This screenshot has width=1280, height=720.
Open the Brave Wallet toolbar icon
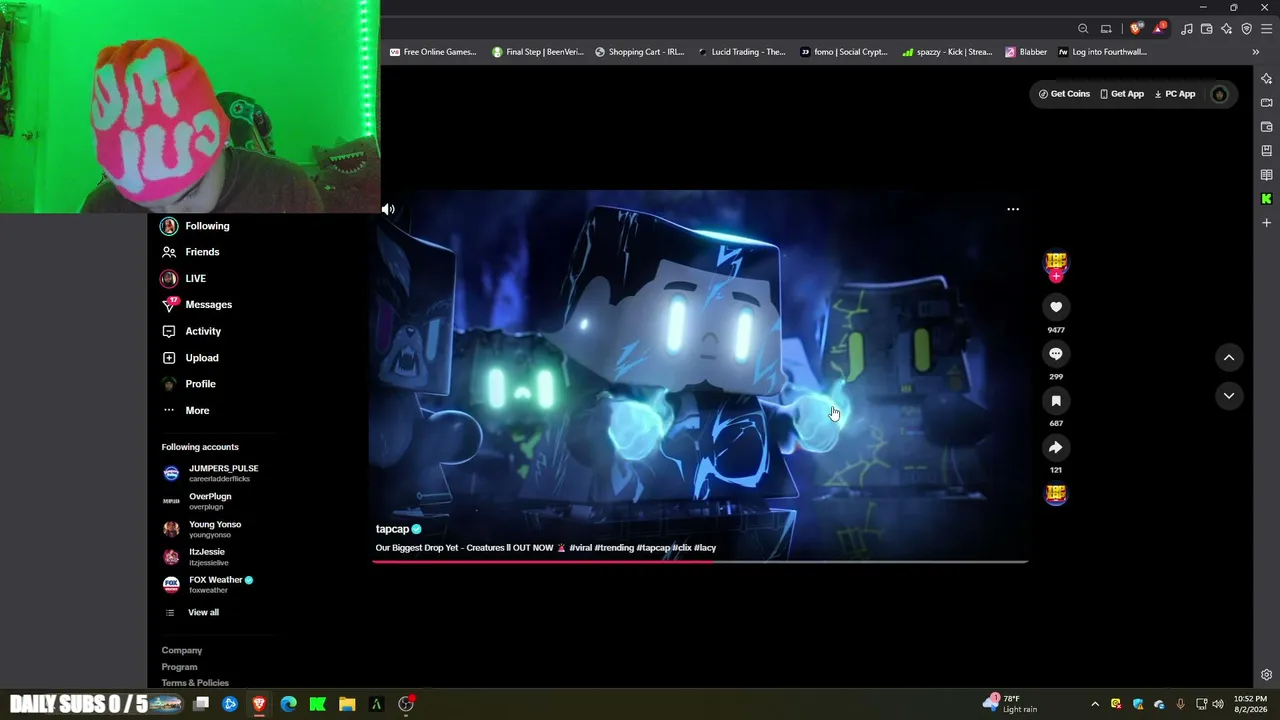[x=1207, y=29]
